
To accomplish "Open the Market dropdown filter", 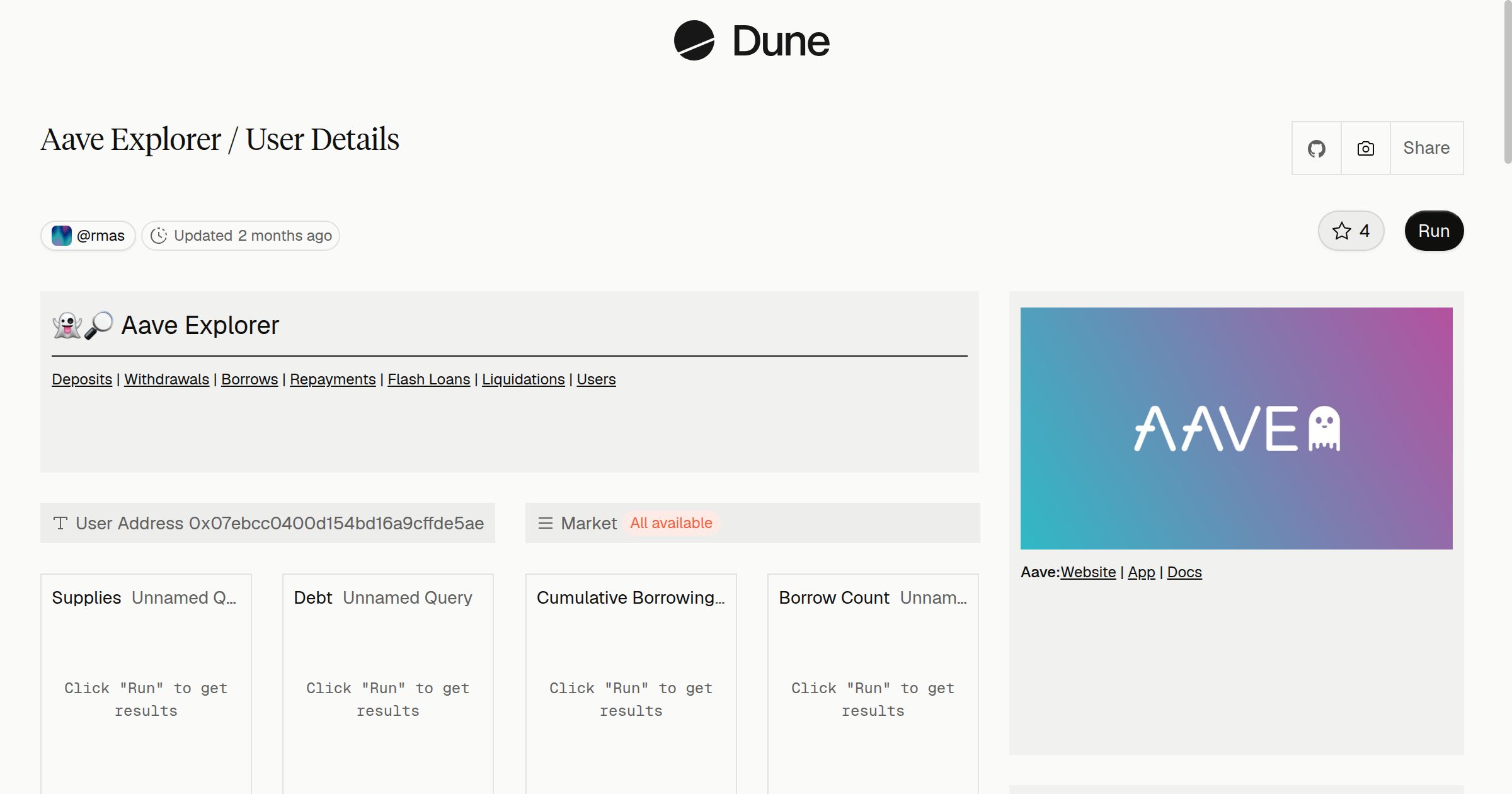I will 753,523.
